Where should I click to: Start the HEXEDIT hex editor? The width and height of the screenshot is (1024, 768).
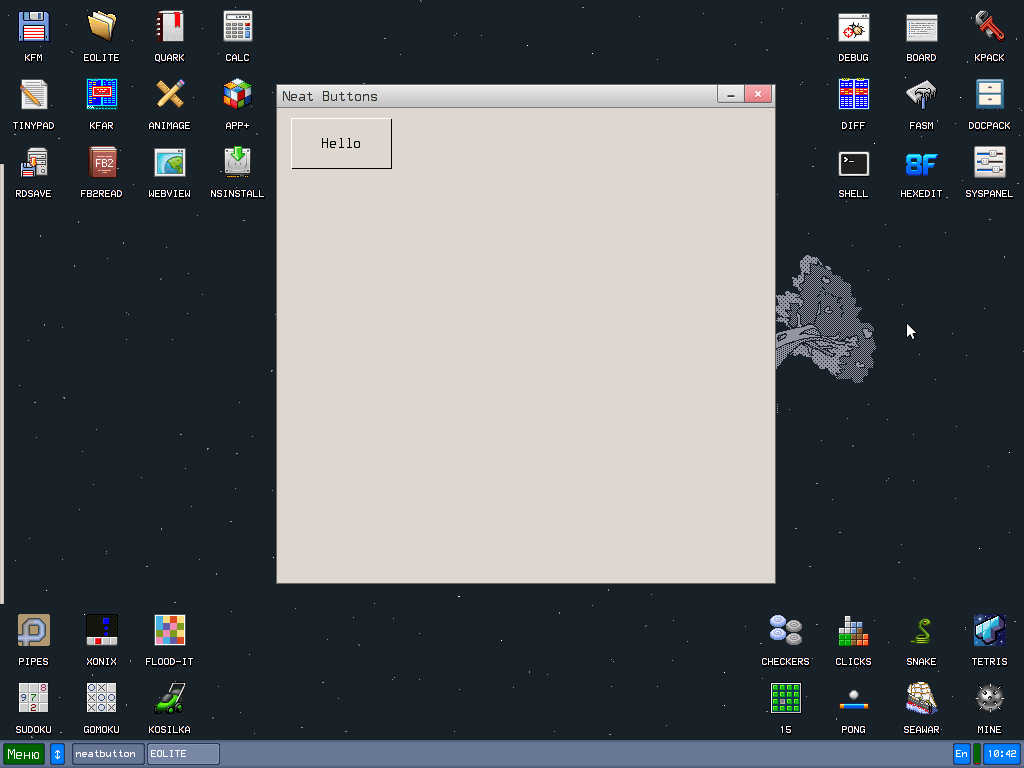[x=920, y=165]
